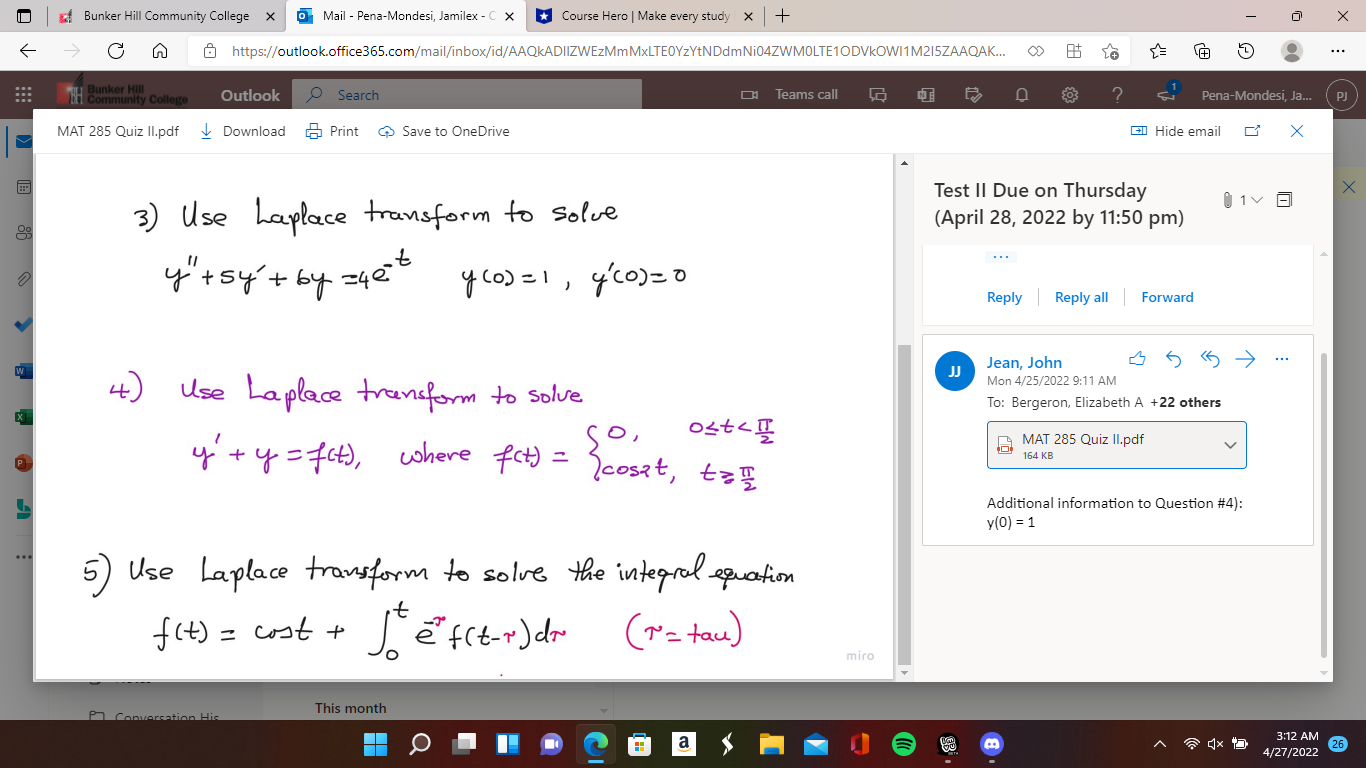The width and height of the screenshot is (1366, 768).
Task: Open the To Do app from the sidebar
Action: (25, 324)
